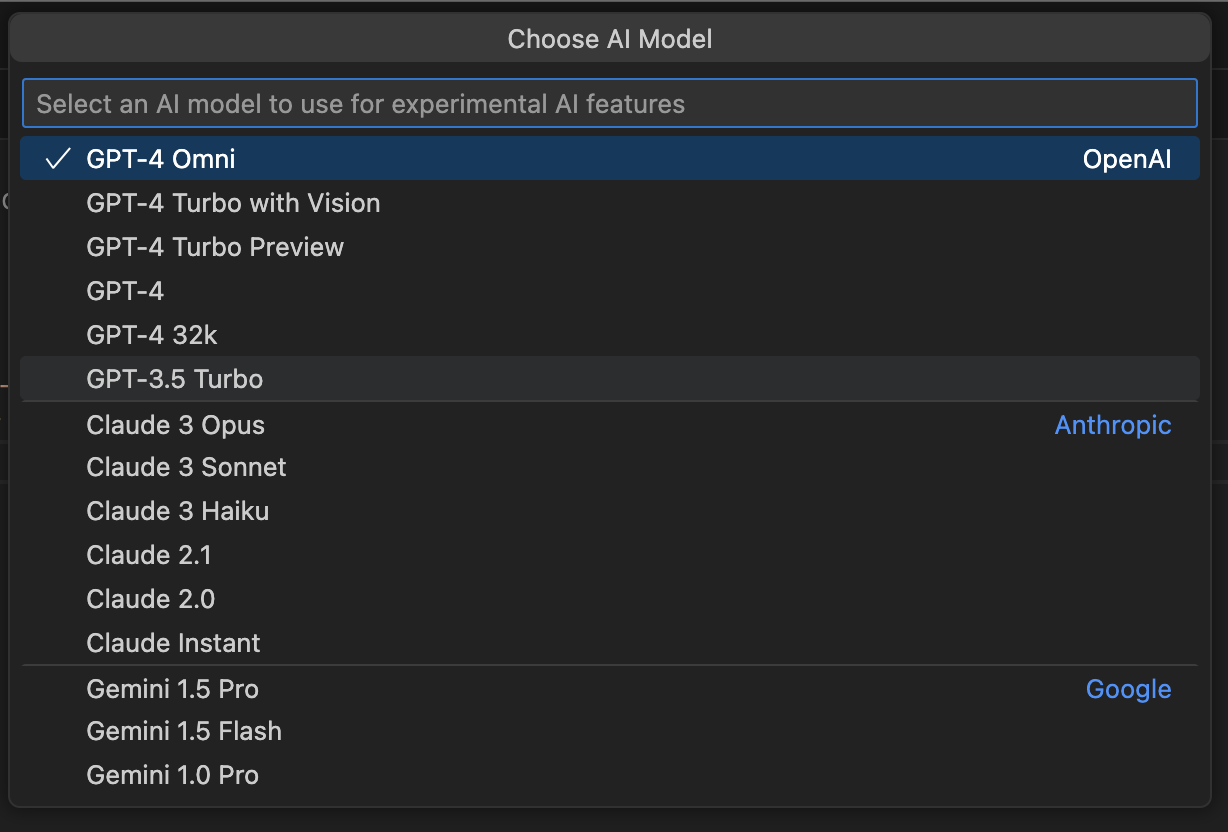1228x832 pixels.
Task: Click the Anthropic provider label
Action: click(1113, 424)
